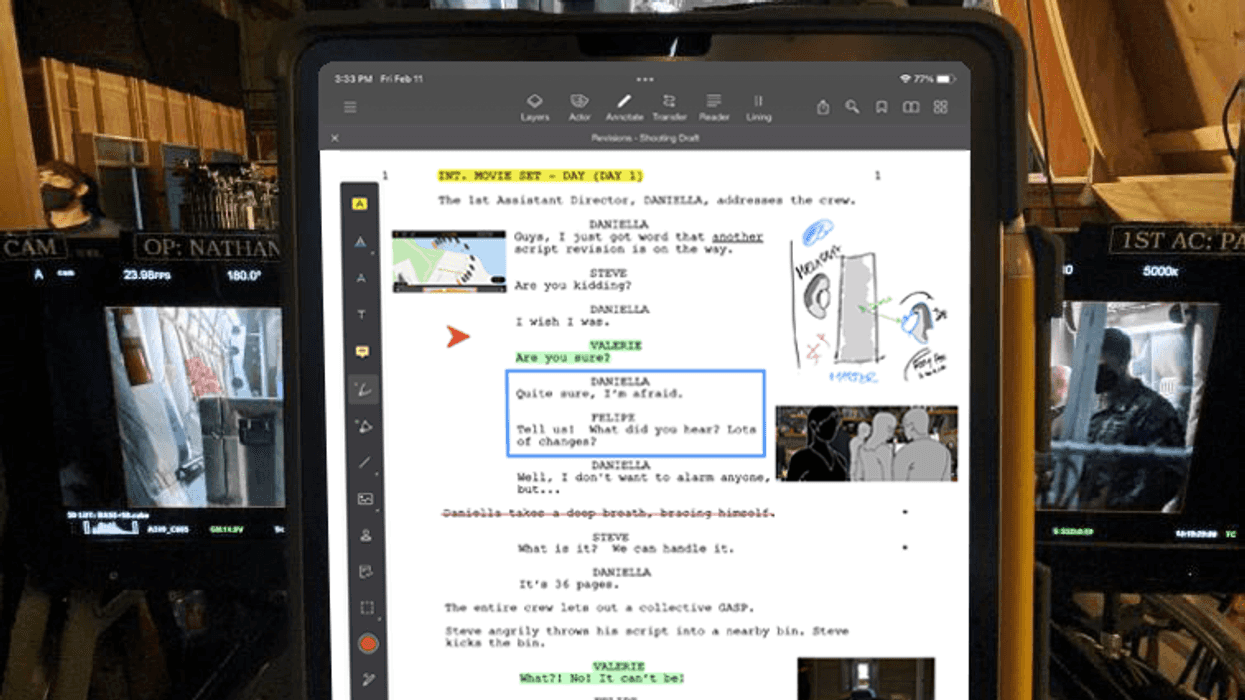1245x700 pixels.
Task: Select the freehand ink drawing tool
Action: pyautogui.click(x=363, y=389)
